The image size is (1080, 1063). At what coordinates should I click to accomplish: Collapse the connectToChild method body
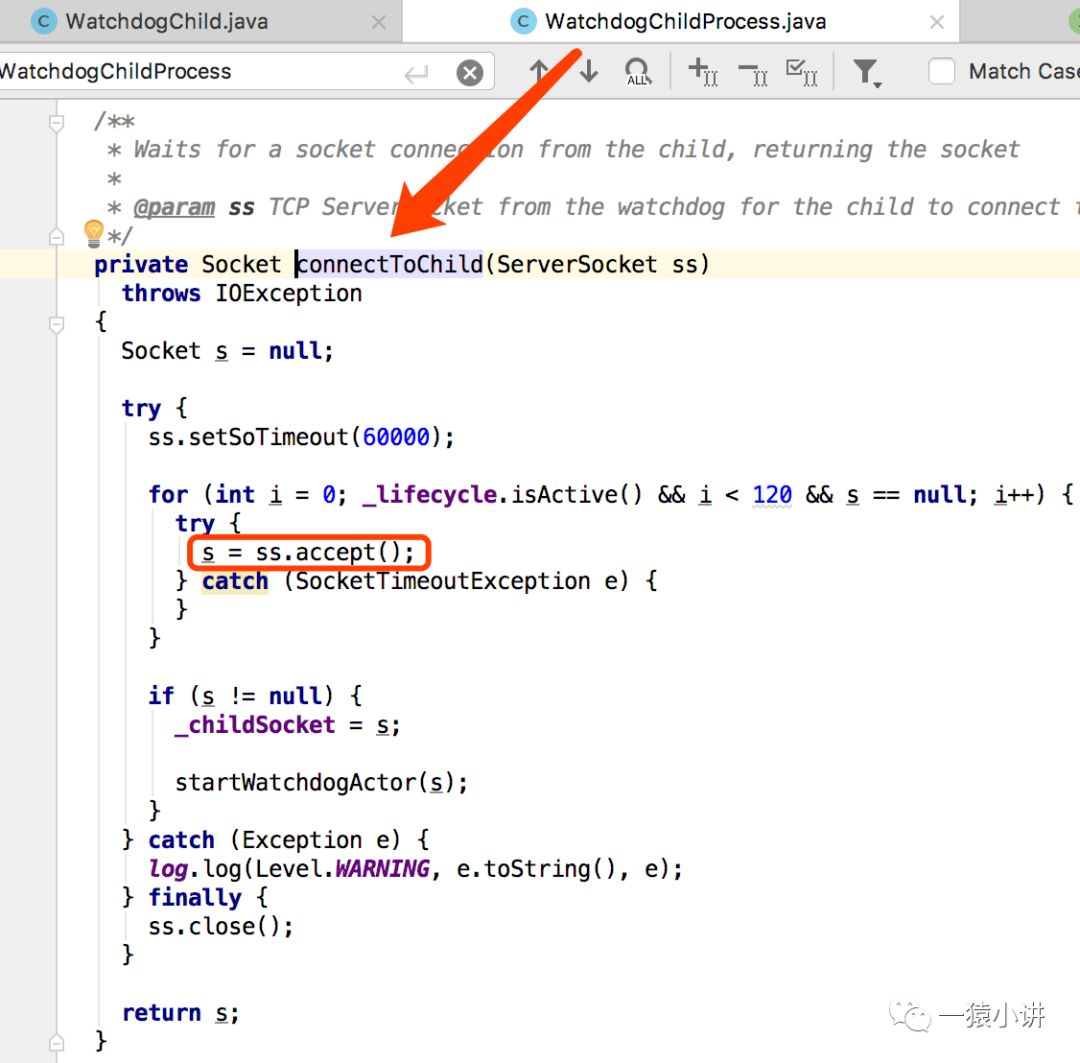point(56,324)
